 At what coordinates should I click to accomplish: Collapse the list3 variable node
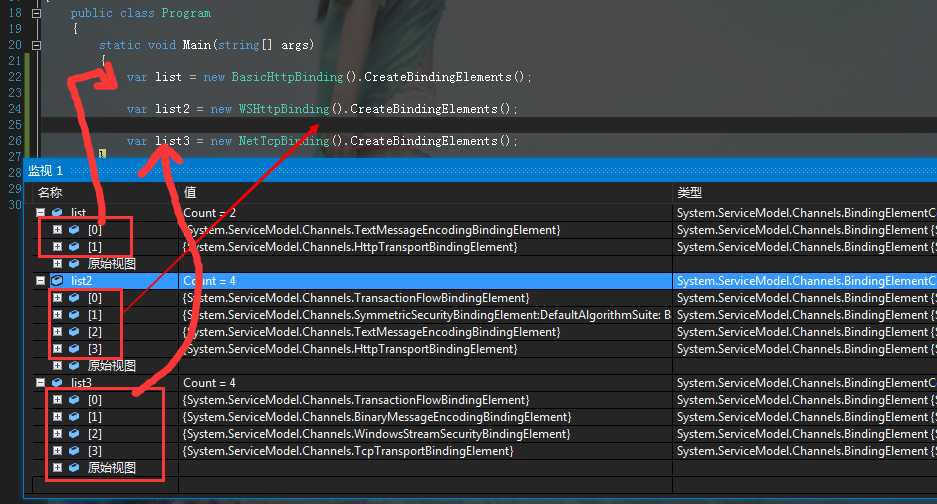point(40,383)
